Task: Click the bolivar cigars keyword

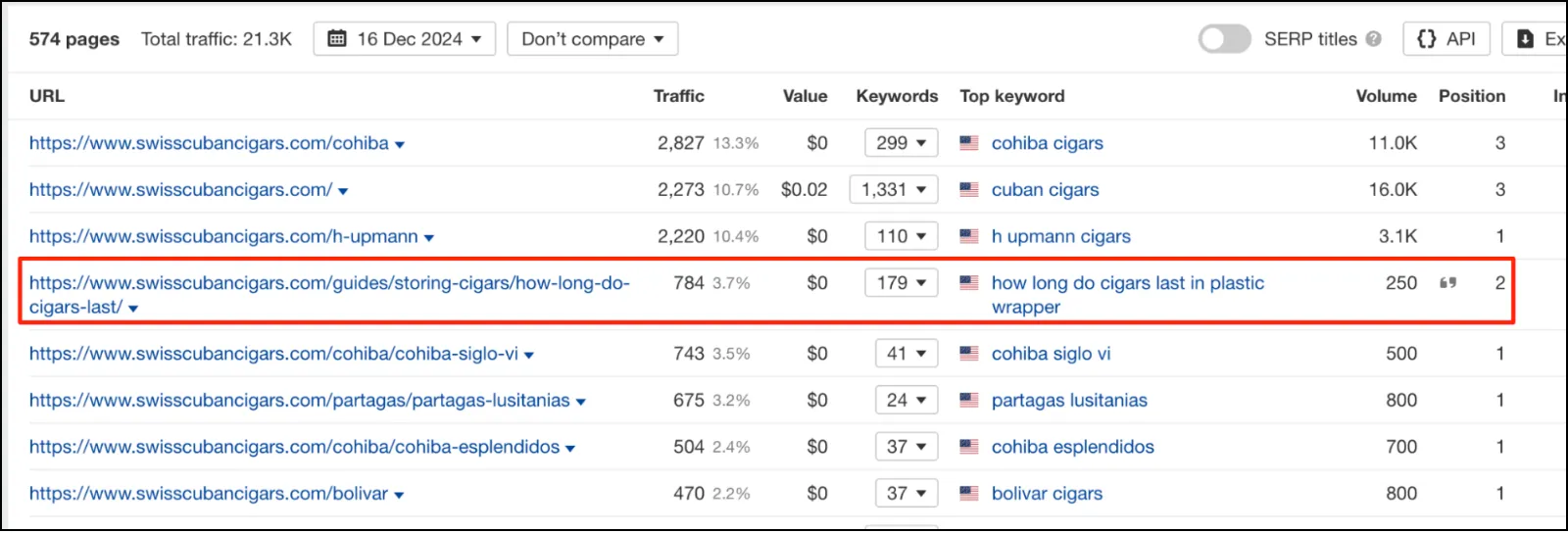Action: [1047, 494]
